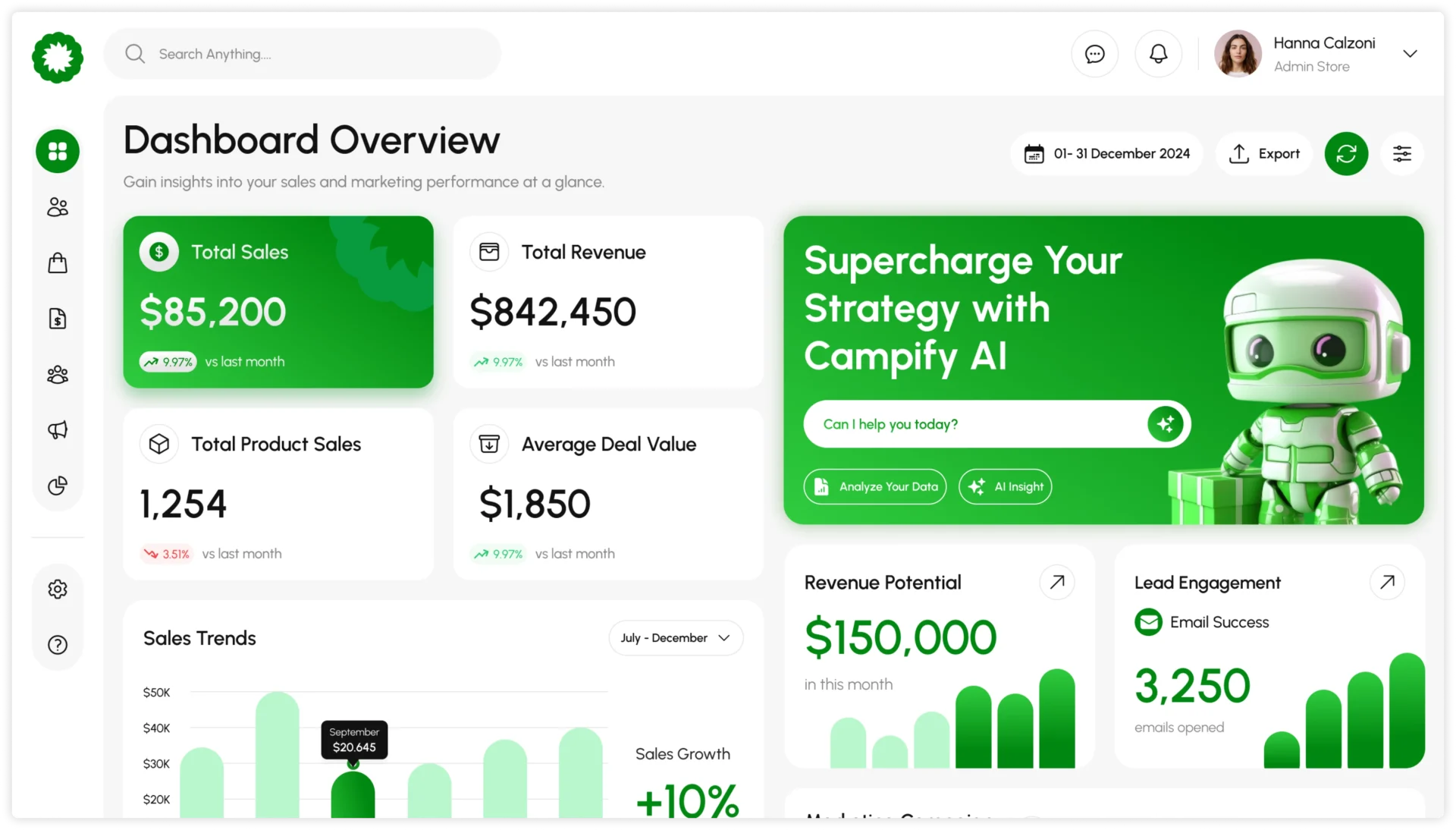Image resolution: width=1456 pixels, height=830 pixels.
Task: Click the green refresh button
Action: pos(1346,154)
